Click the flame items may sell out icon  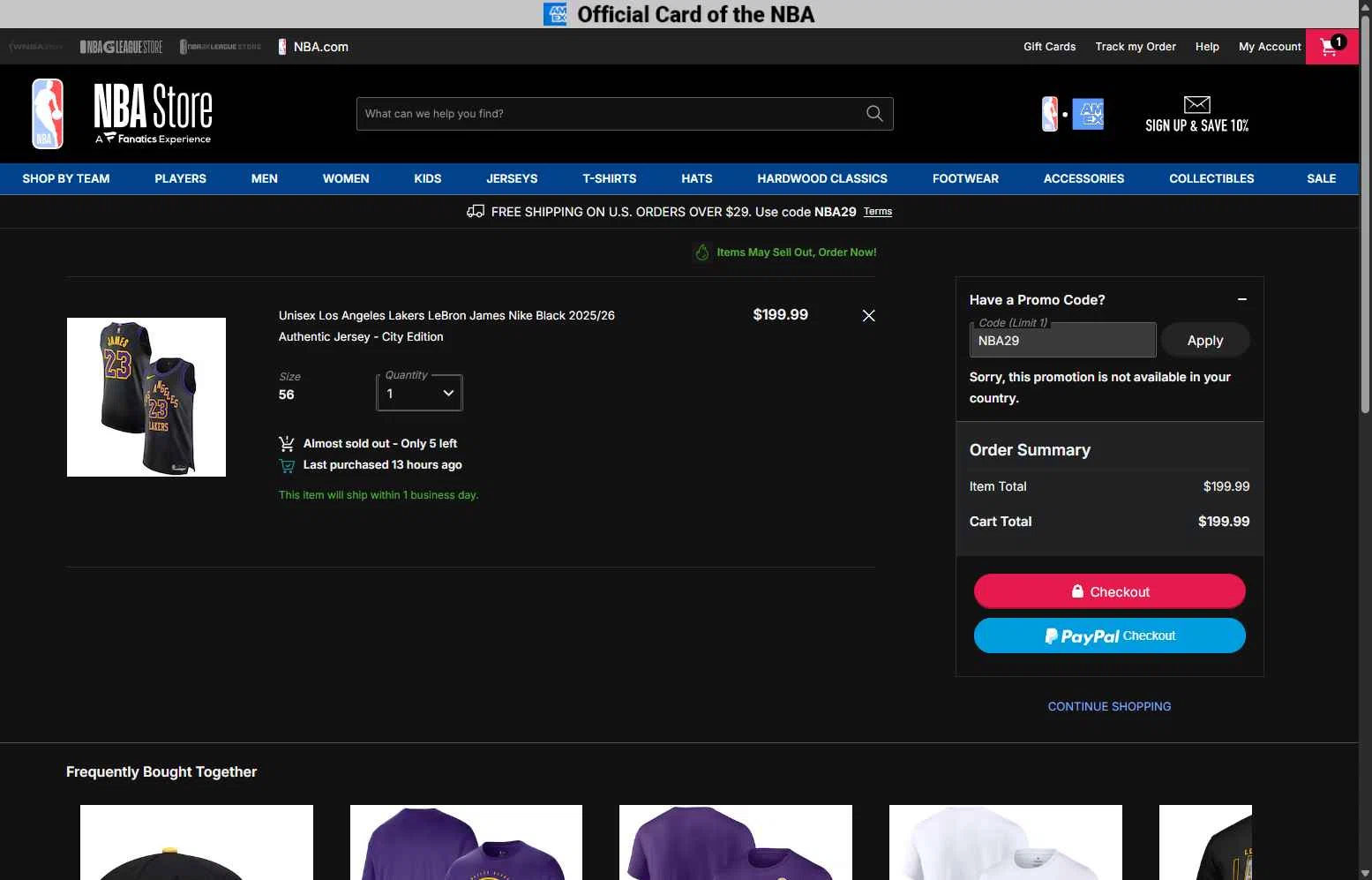(x=702, y=252)
